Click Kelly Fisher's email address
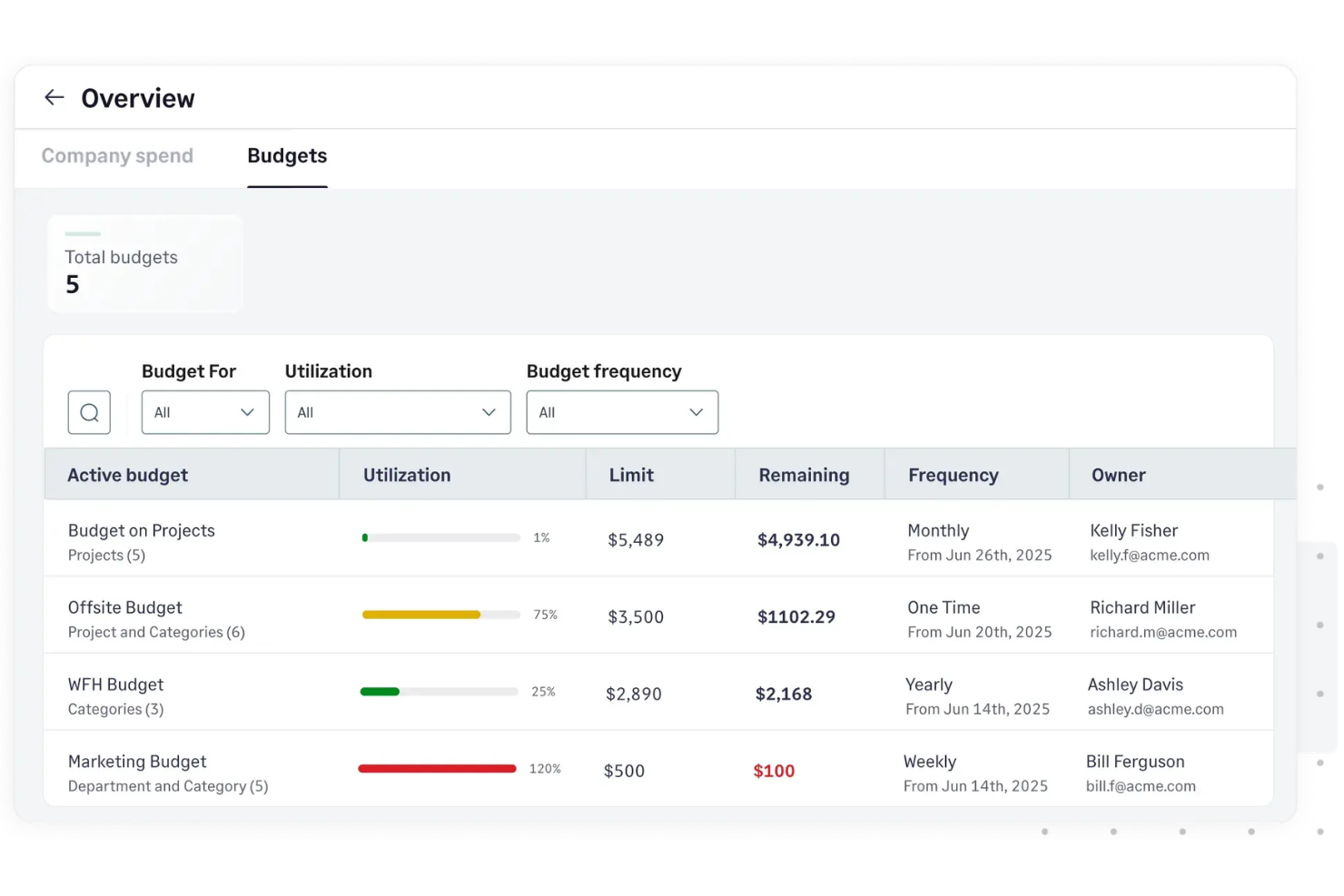 click(1150, 555)
